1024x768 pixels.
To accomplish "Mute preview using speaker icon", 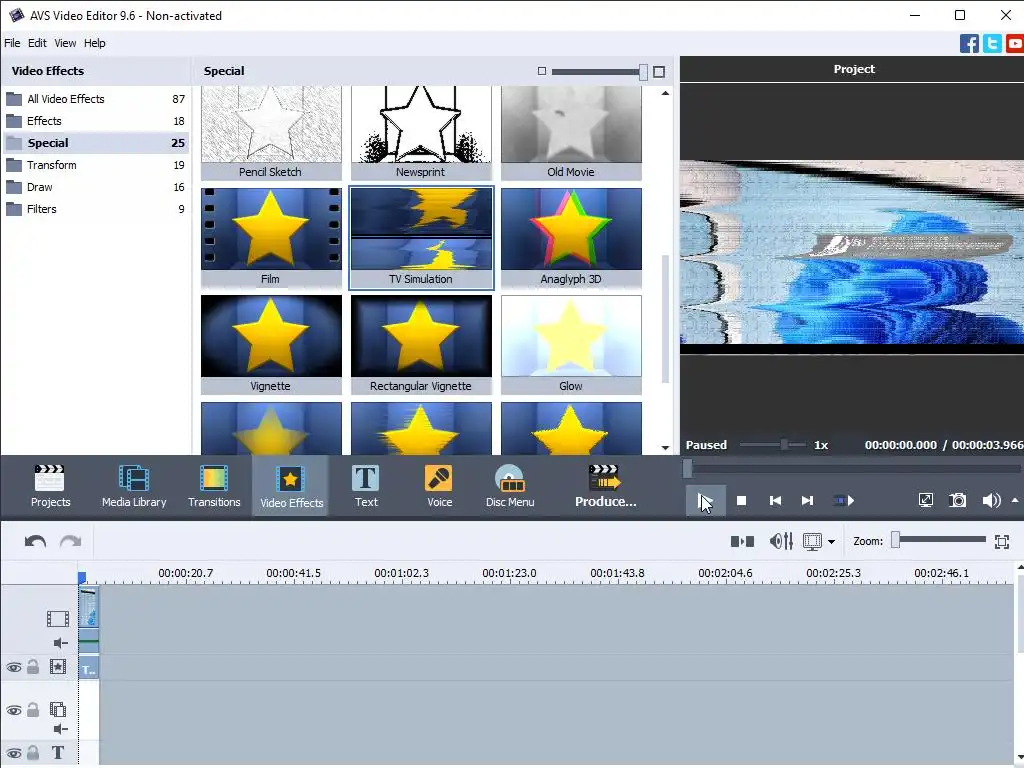I will tap(991, 500).
